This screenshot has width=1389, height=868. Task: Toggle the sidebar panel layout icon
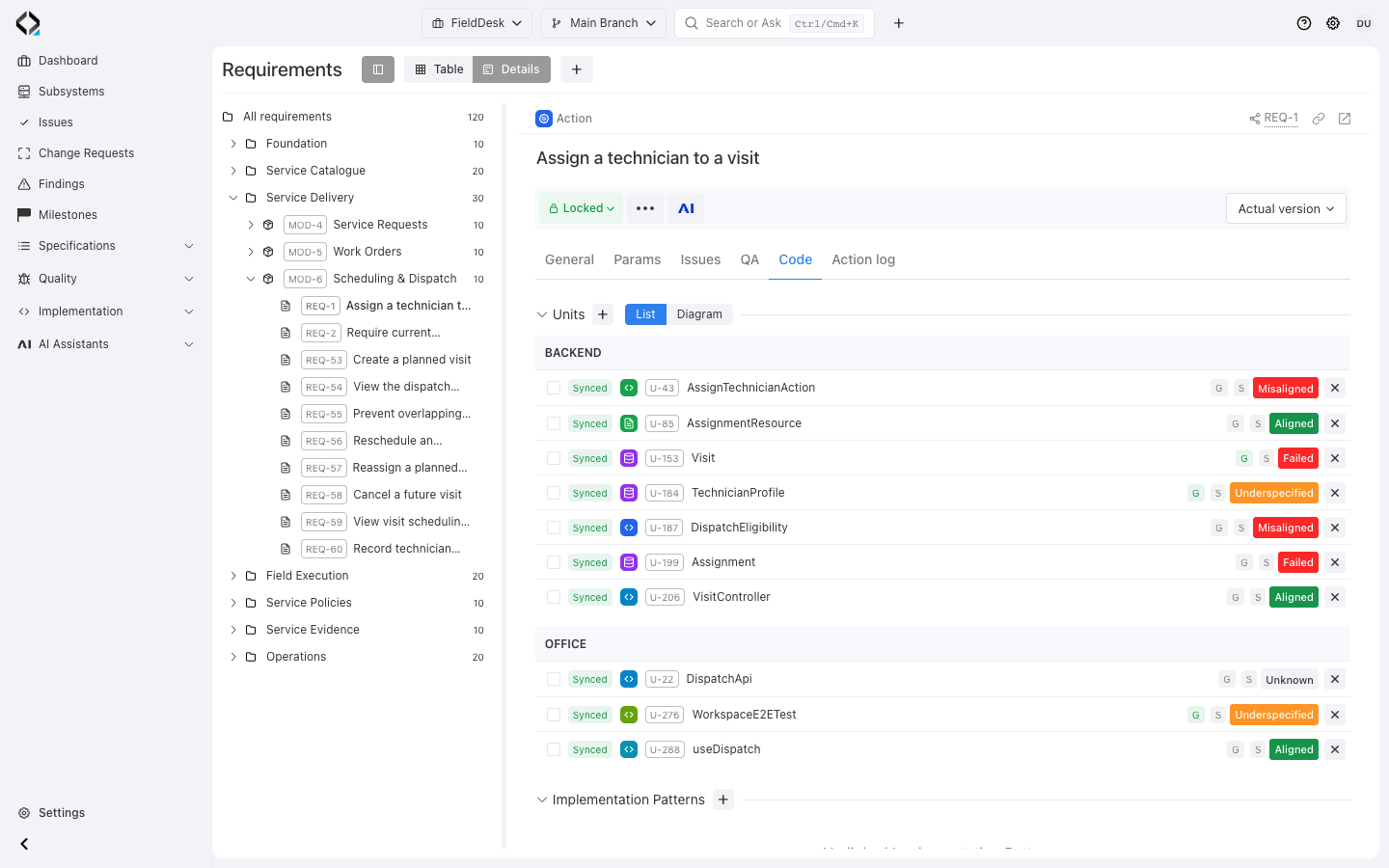click(378, 69)
